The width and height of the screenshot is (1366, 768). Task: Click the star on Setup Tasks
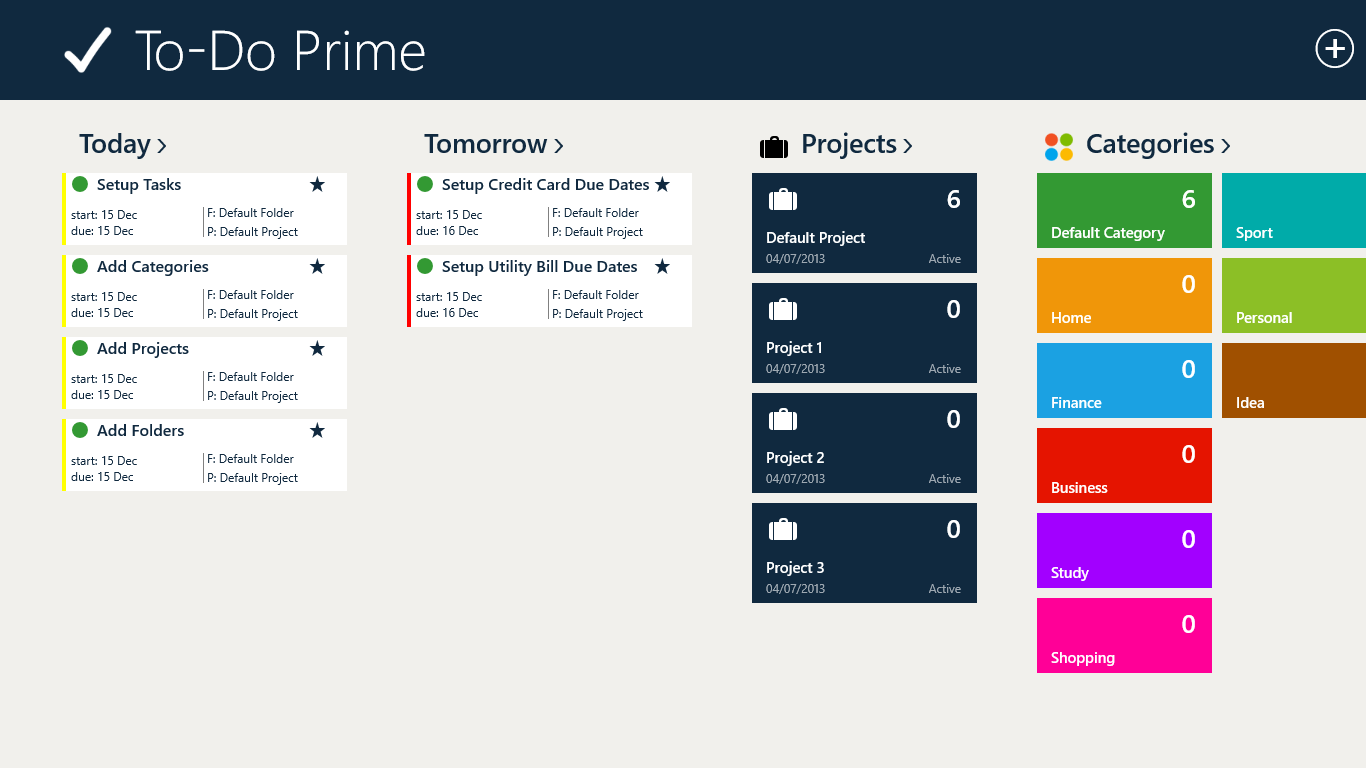pyautogui.click(x=317, y=185)
